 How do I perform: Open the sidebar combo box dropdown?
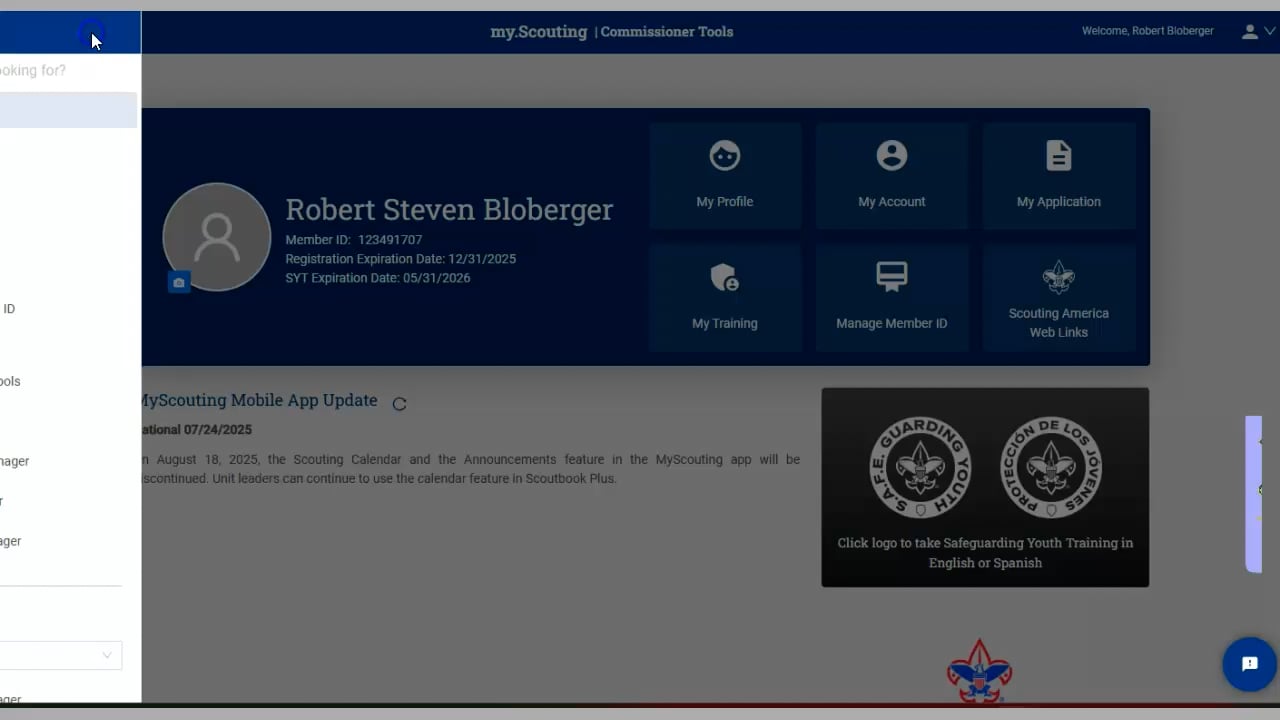pyautogui.click(x=61, y=656)
